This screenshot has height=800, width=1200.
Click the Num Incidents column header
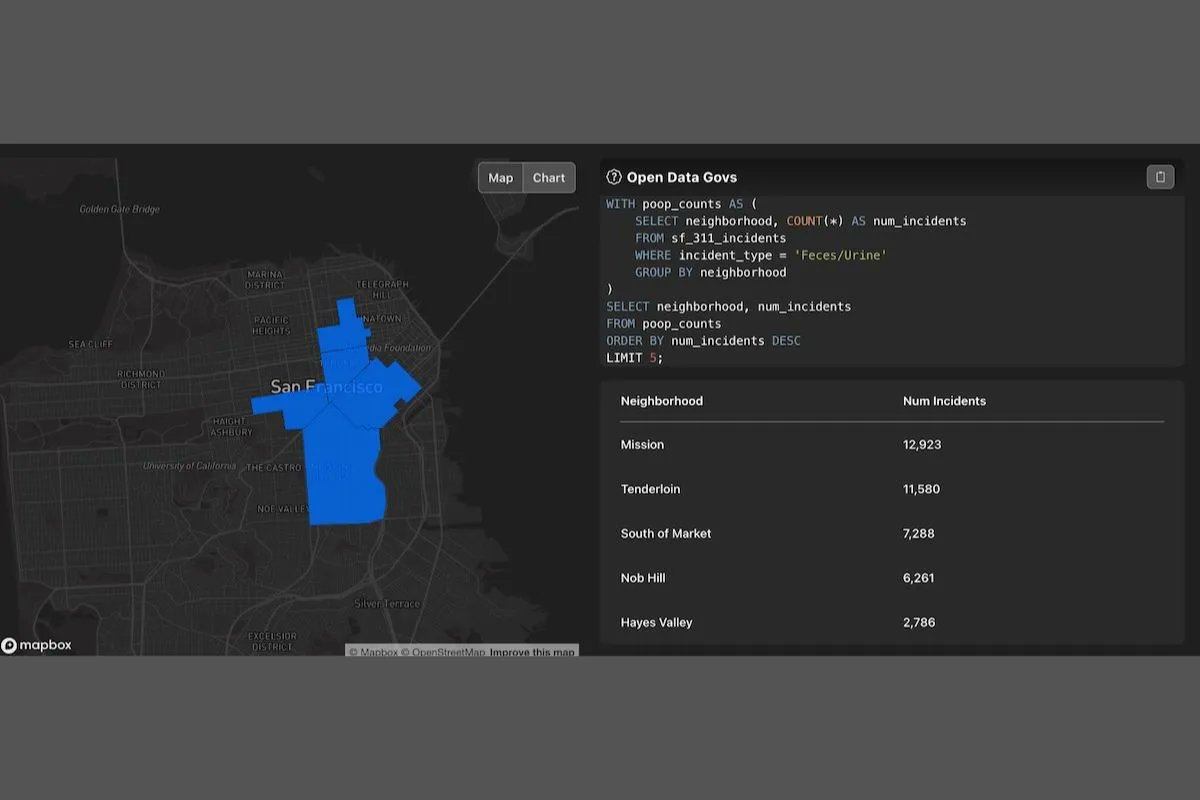[944, 401]
